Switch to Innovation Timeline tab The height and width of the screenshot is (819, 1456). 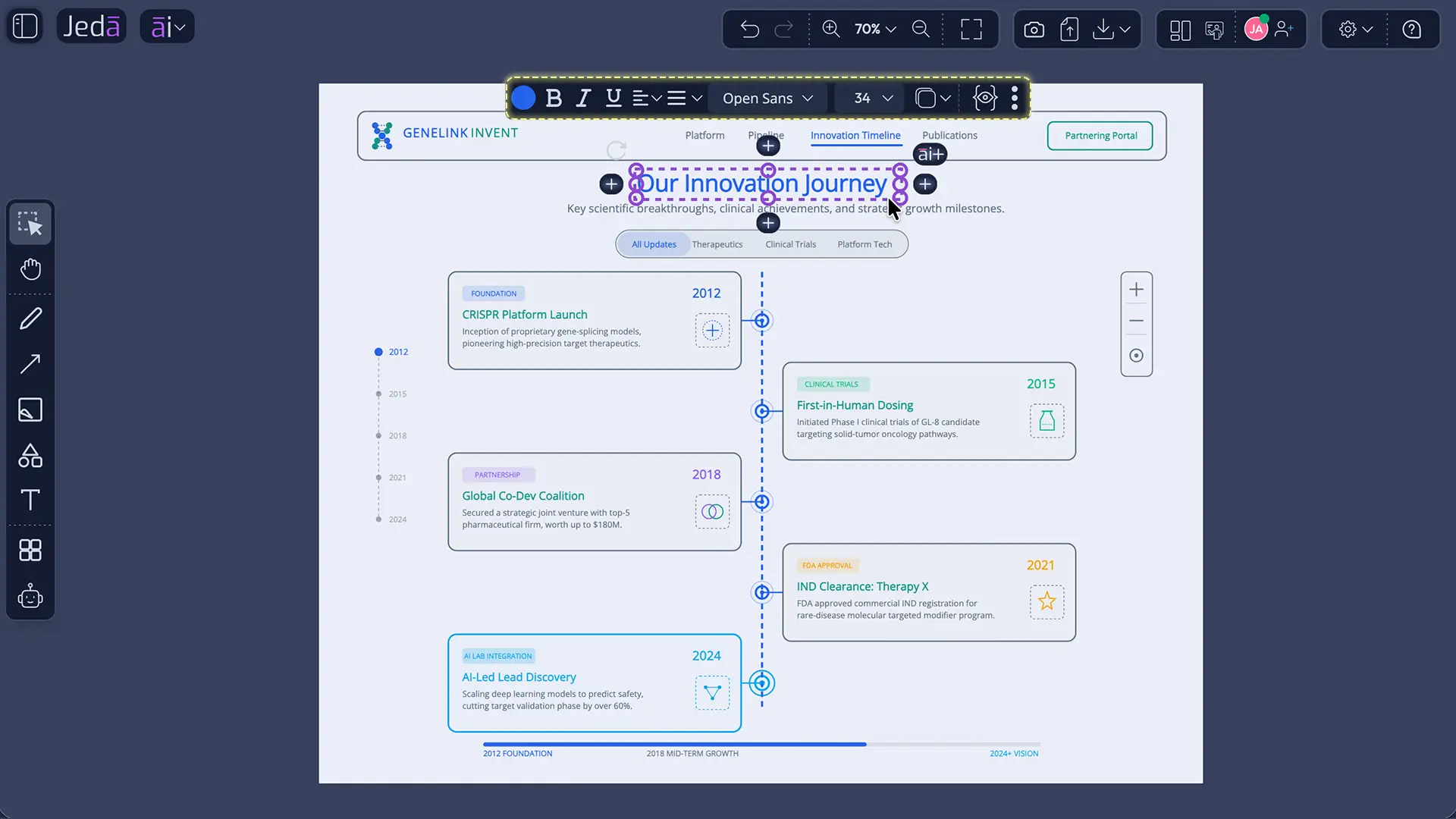pyautogui.click(x=855, y=135)
